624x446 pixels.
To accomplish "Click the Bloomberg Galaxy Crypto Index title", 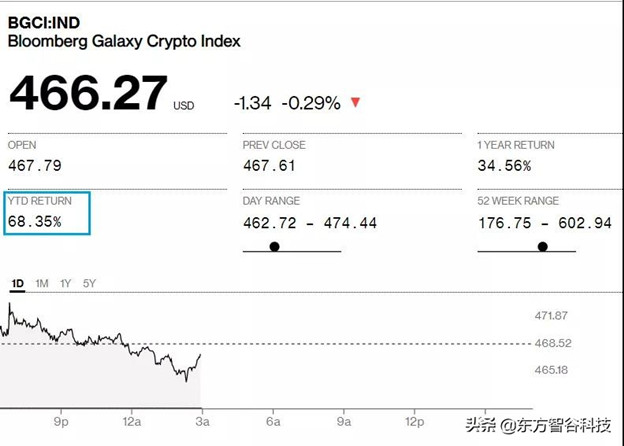I will (x=124, y=41).
